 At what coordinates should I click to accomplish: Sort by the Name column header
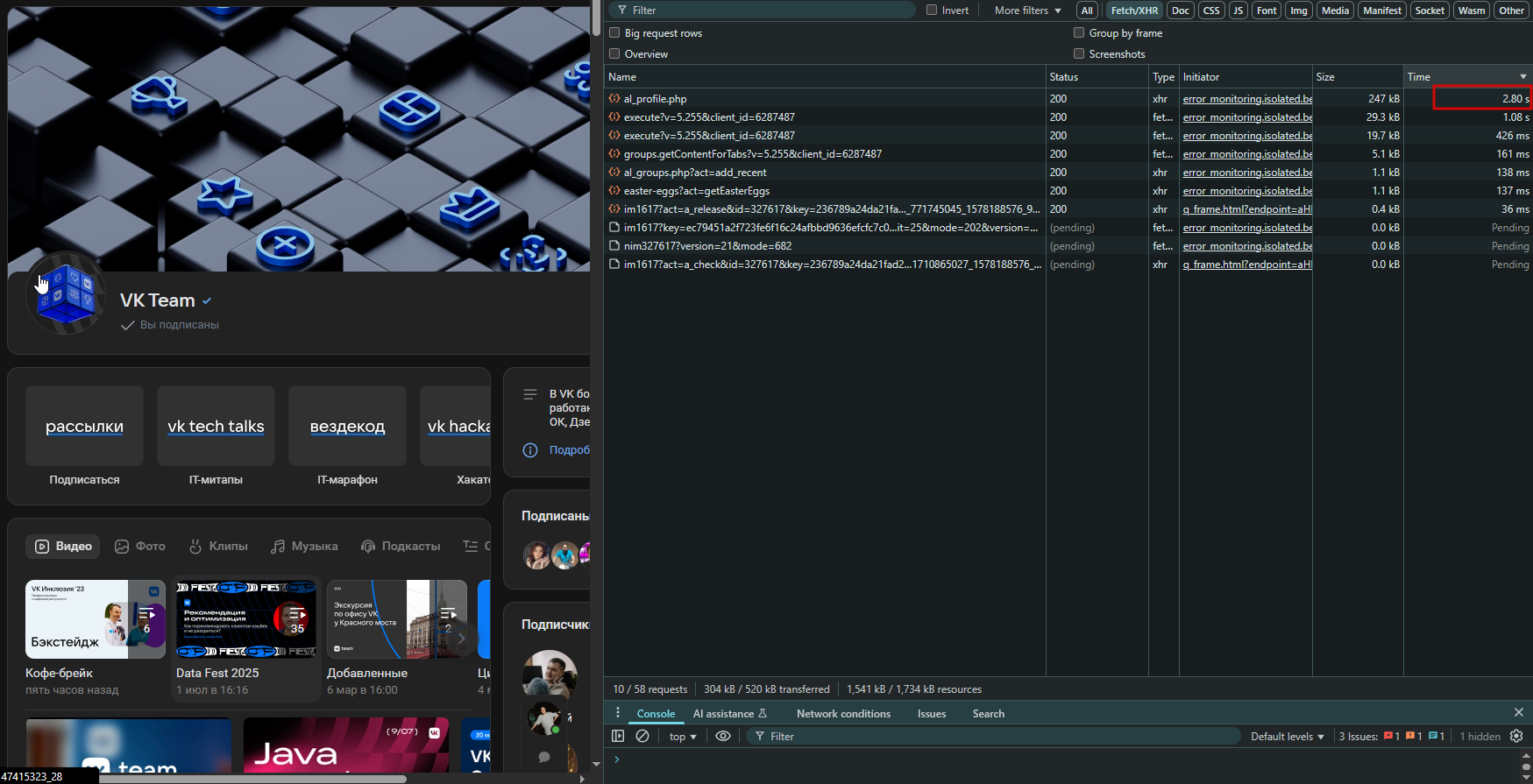pyautogui.click(x=825, y=77)
